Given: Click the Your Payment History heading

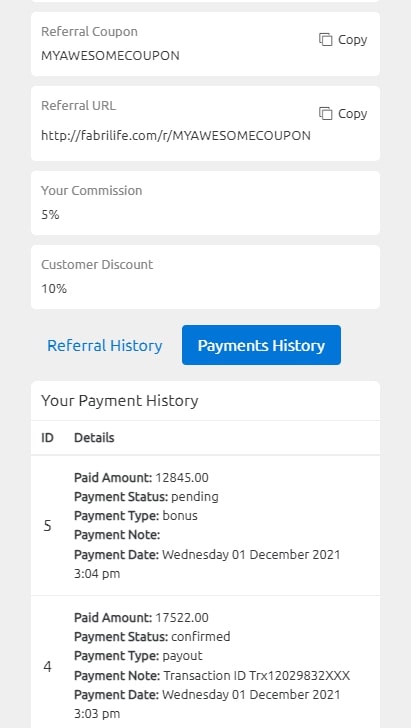Looking at the screenshot, I should click(x=119, y=401).
